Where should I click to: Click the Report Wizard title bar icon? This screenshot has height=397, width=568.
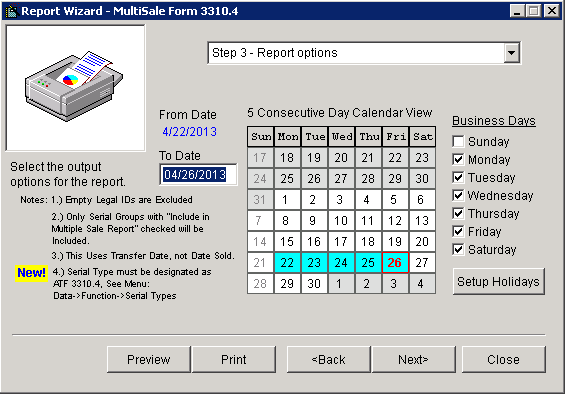[x=11, y=11]
